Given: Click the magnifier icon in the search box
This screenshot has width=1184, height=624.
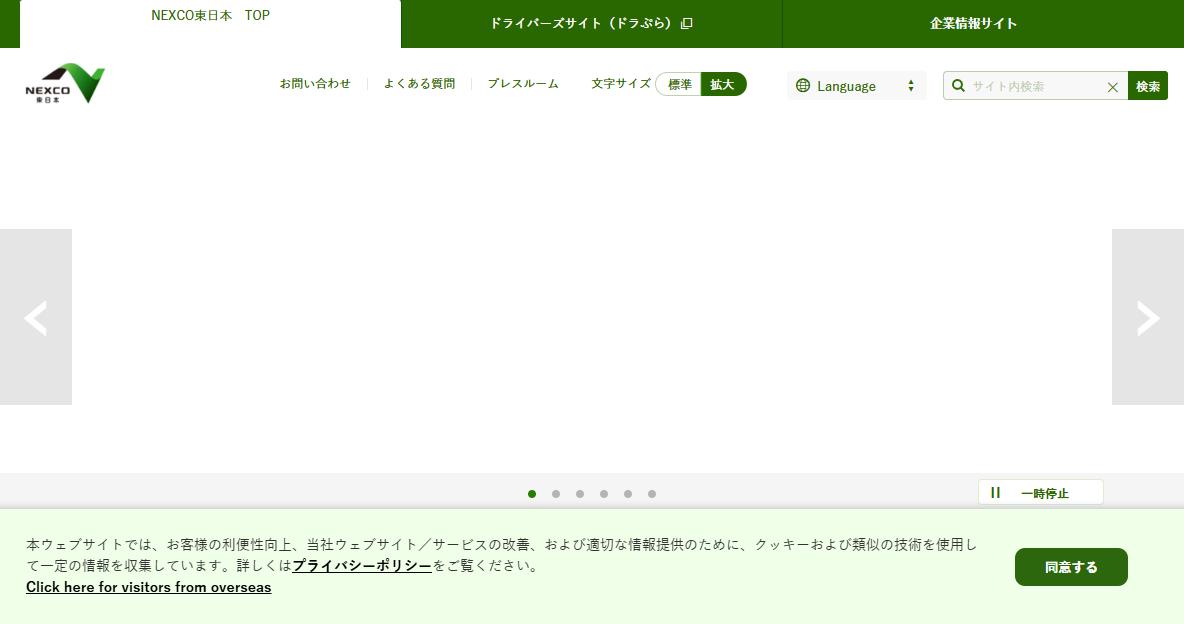Looking at the screenshot, I should tap(958, 85).
